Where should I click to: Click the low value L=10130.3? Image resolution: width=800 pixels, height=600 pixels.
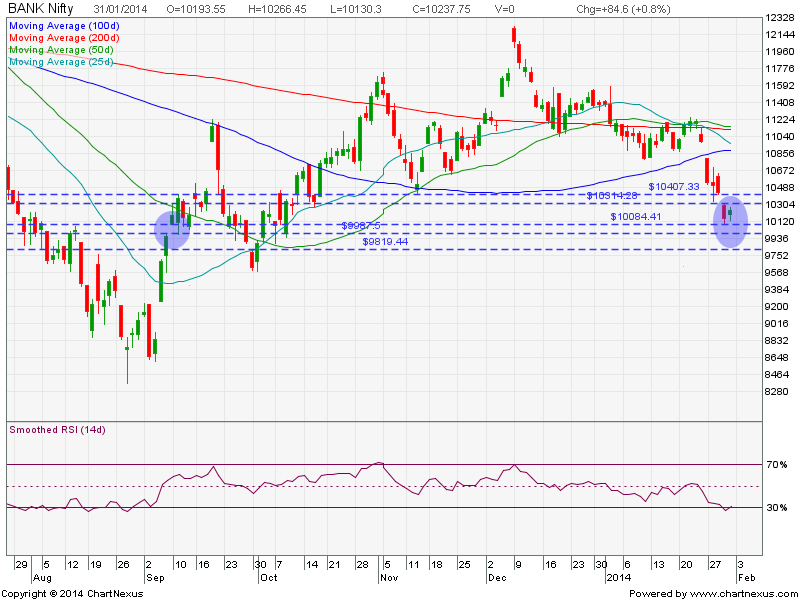(x=356, y=9)
